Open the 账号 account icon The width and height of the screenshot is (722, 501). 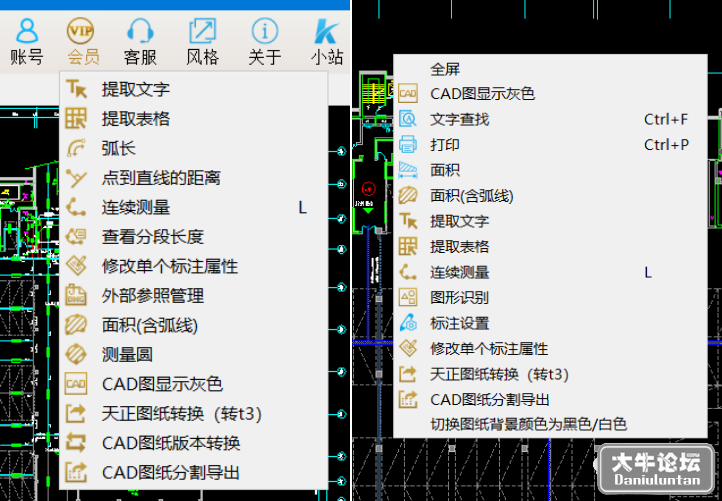(27, 42)
